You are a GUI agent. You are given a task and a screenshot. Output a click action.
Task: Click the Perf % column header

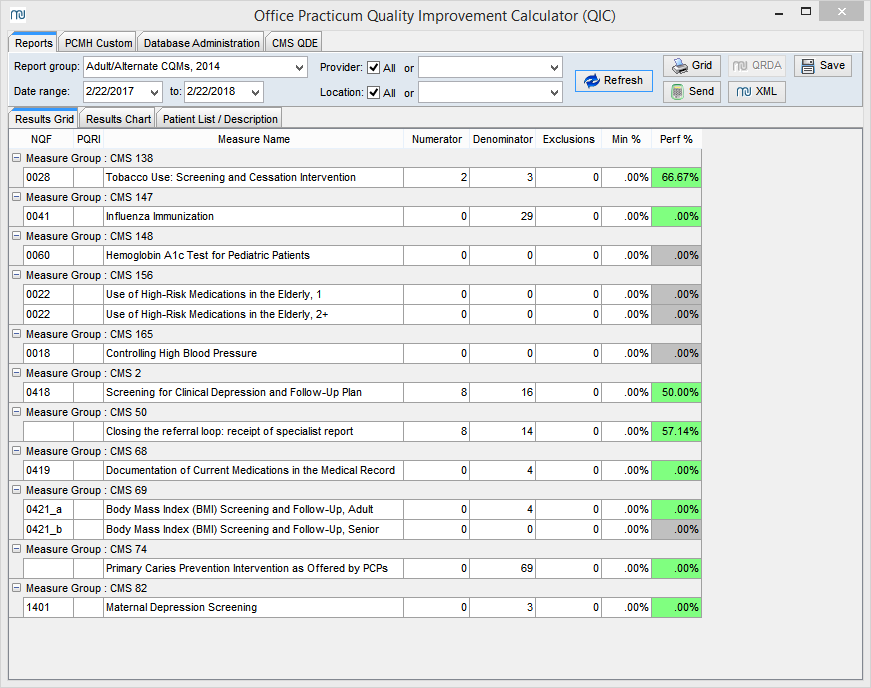click(x=676, y=139)
